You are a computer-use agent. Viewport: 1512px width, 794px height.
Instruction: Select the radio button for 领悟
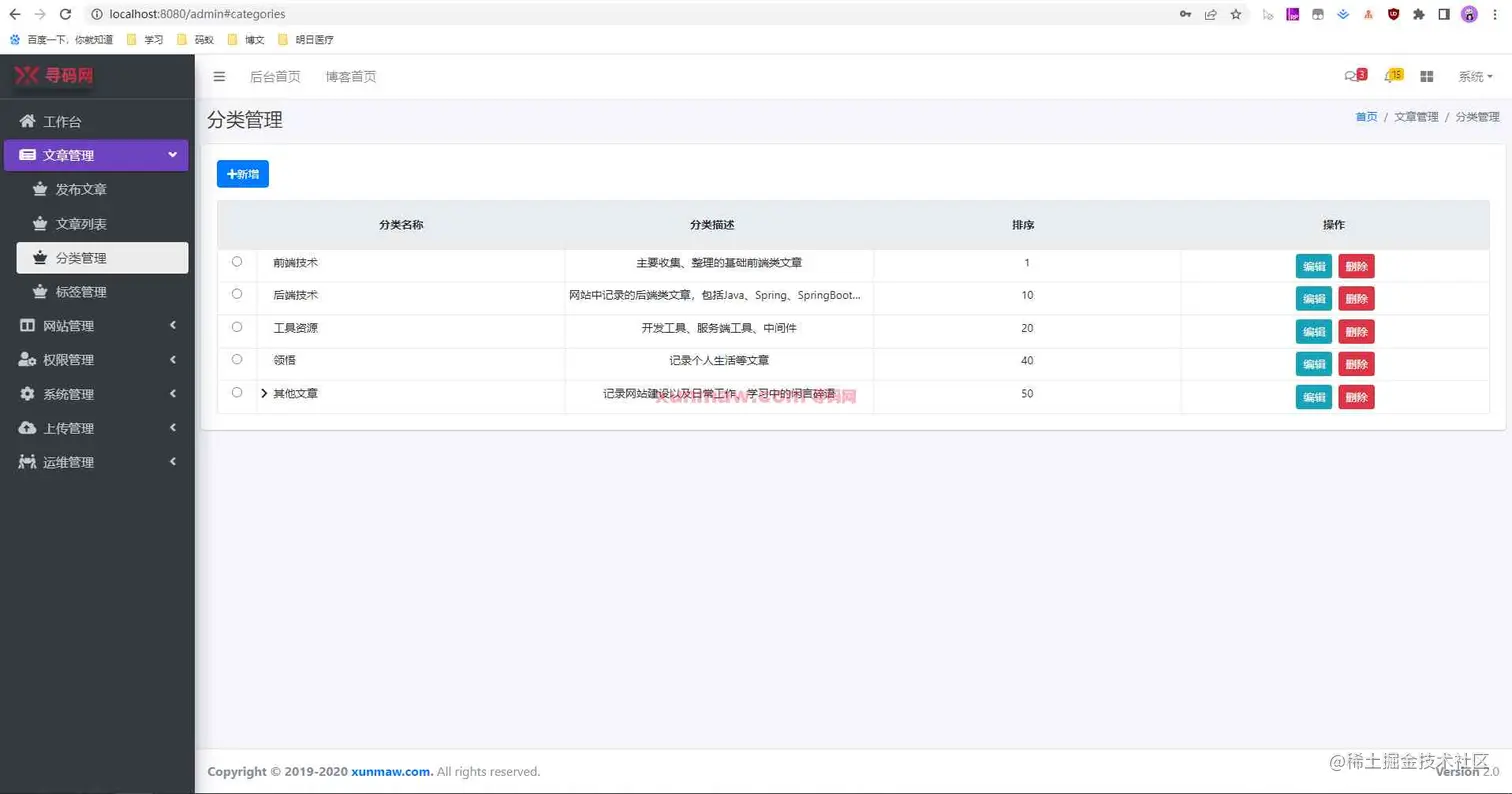point(237,359)
